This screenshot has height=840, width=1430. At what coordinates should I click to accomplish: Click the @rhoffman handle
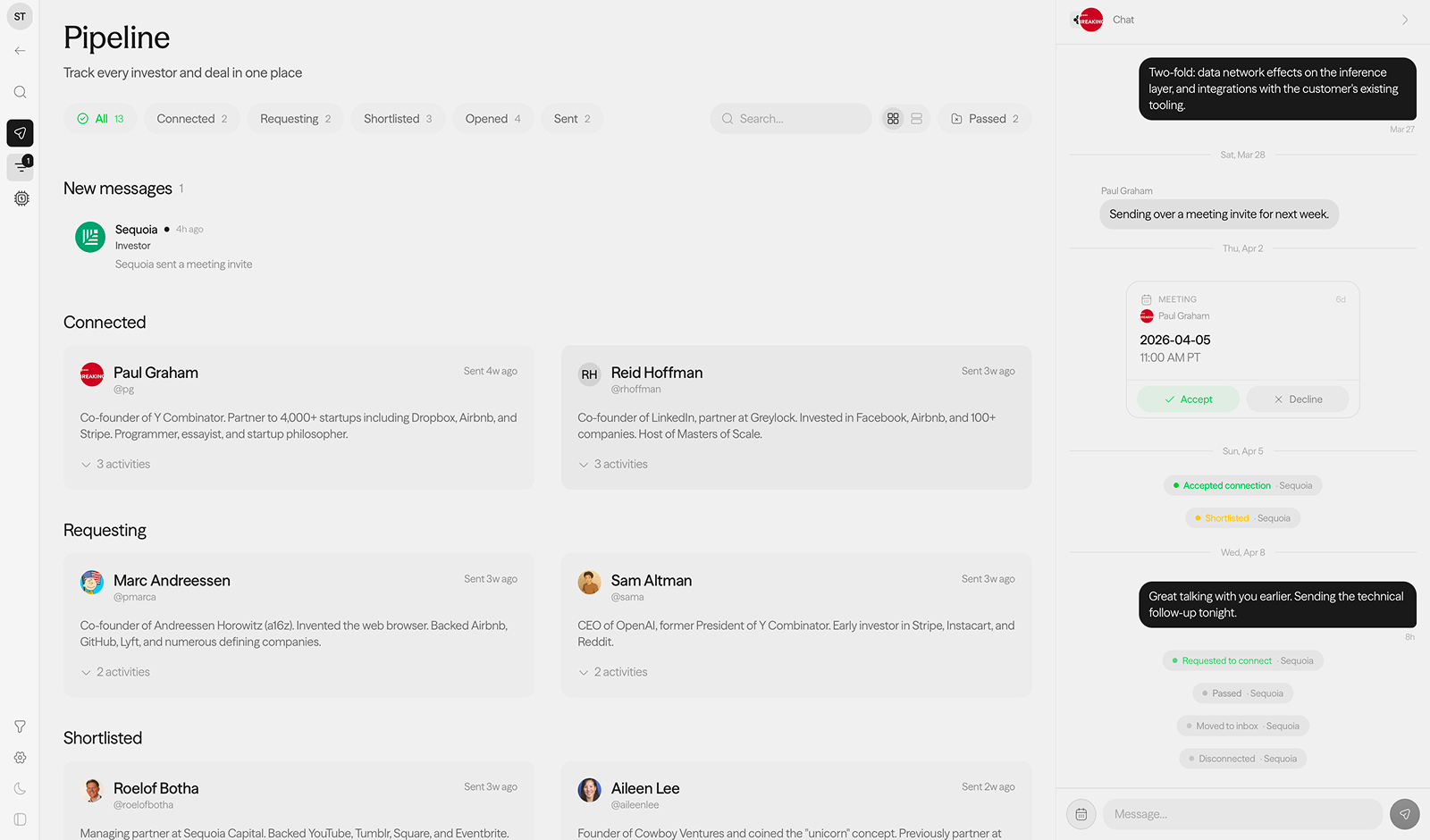[x=636, y=390]
